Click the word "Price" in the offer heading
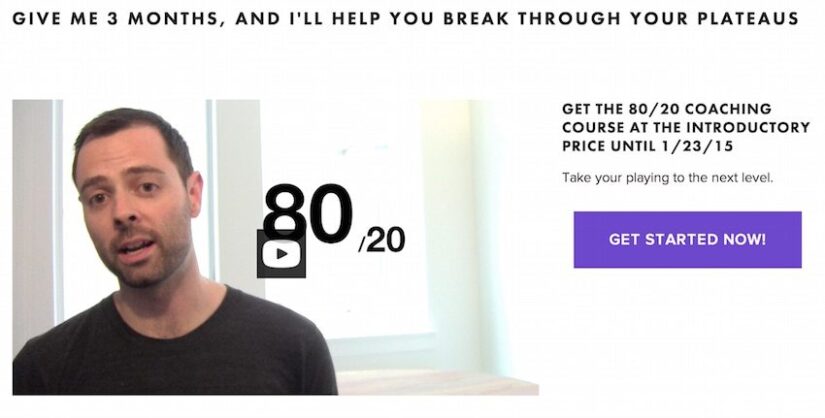Image resolution: width=825 pixels, height=418 pixels. (585, 146)
